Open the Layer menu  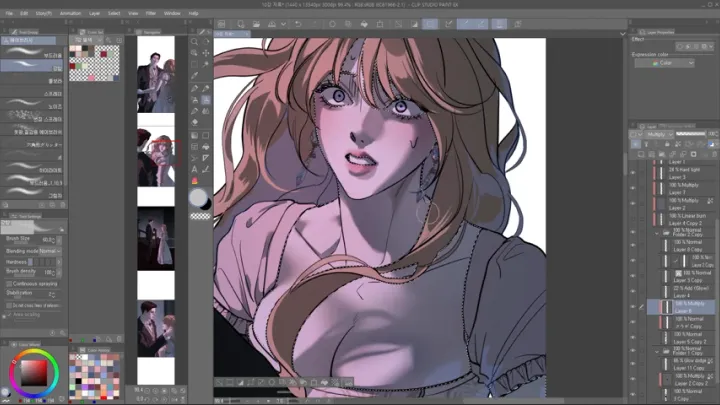95,13
